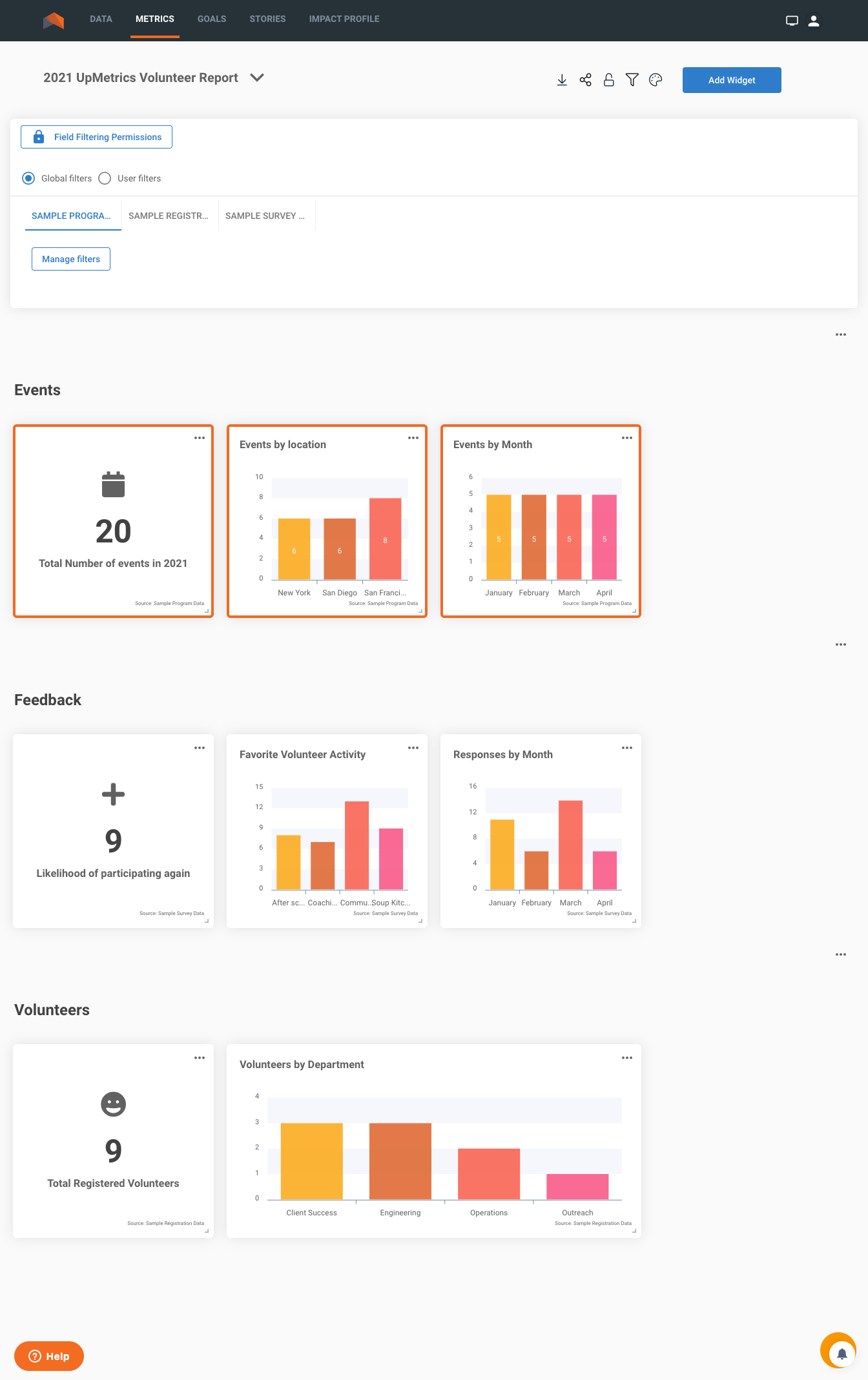Open the Help button
868x1380 pixels.
point(49,1356)
